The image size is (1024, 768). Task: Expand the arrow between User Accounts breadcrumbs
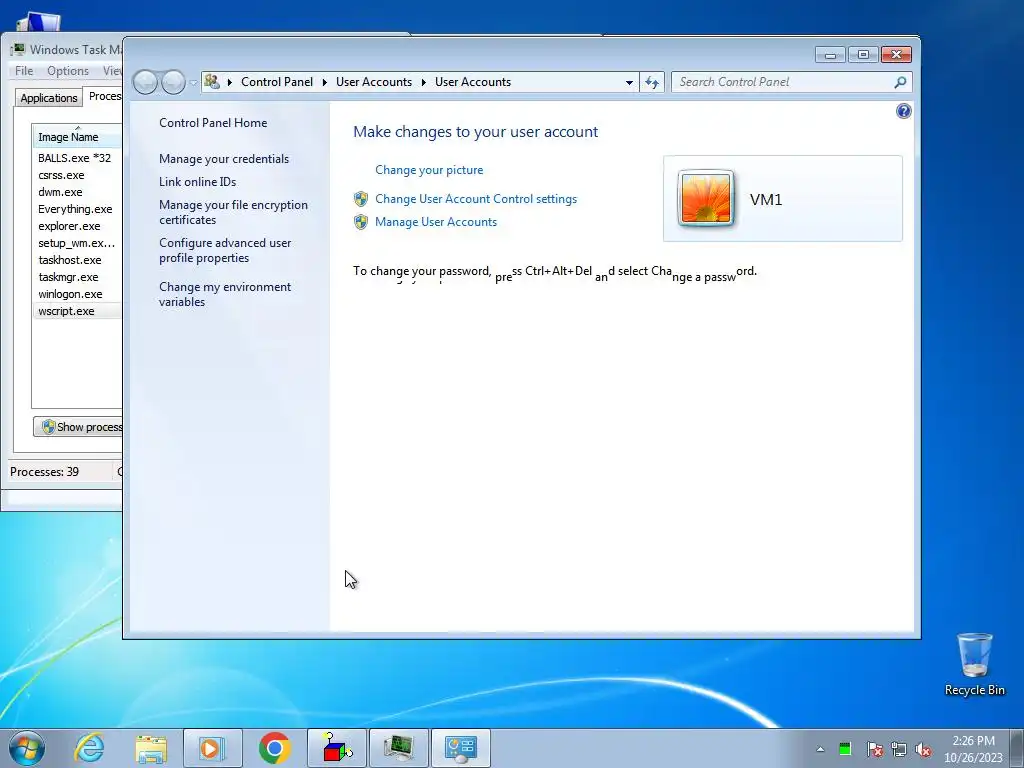[424, 82]
